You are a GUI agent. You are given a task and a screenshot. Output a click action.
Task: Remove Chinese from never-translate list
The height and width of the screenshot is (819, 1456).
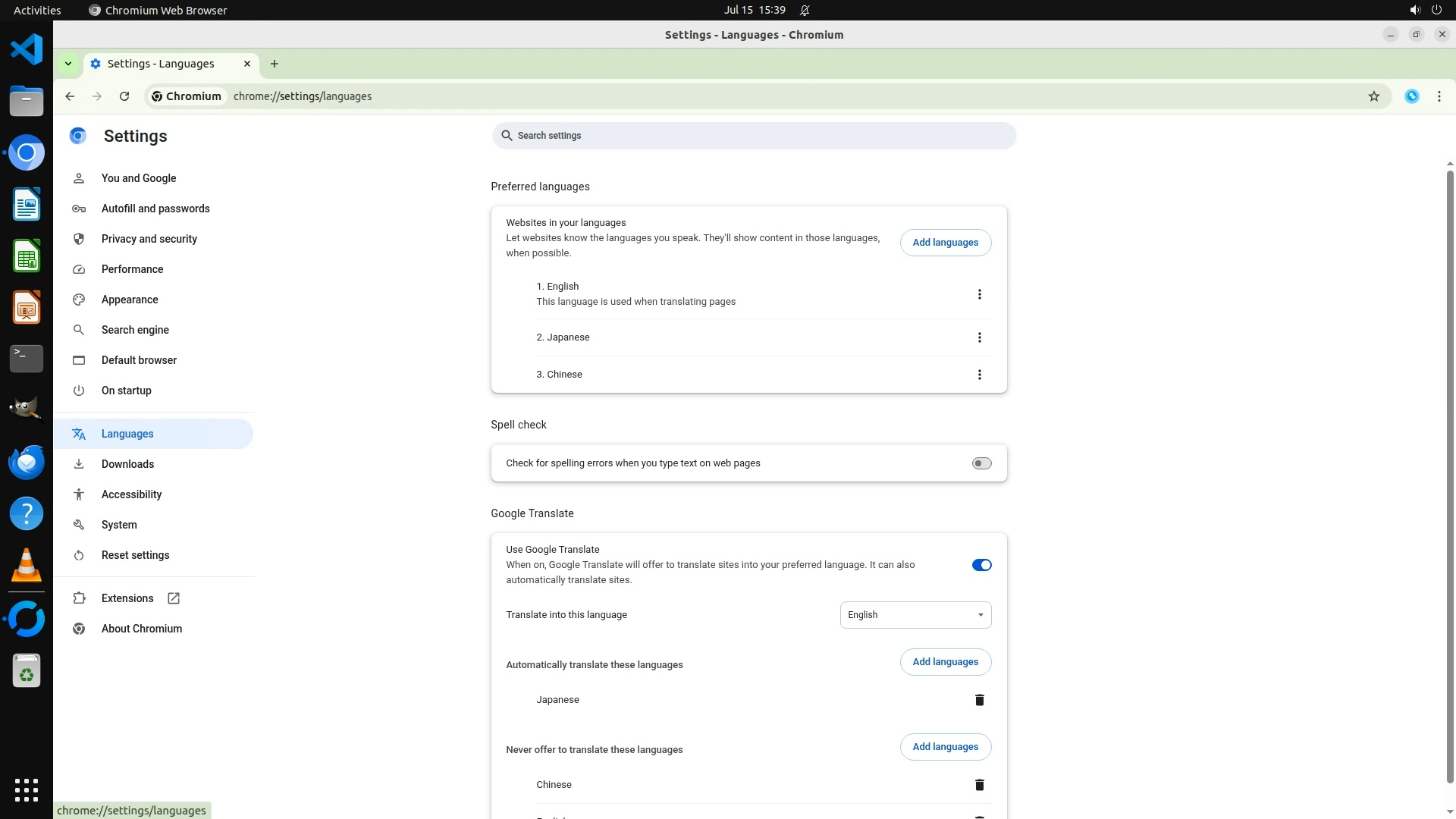tap(979, 785)
